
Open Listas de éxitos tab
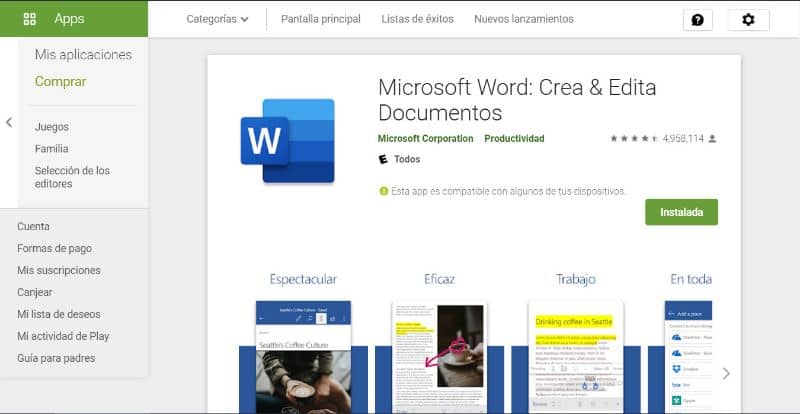click(x=417, y=19)
